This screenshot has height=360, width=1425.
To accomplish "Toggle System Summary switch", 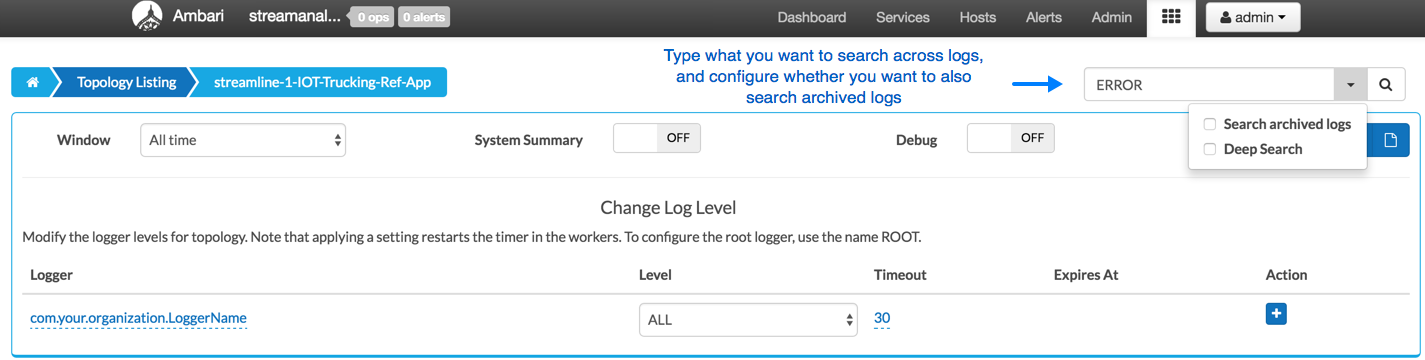I will point(657,139).
